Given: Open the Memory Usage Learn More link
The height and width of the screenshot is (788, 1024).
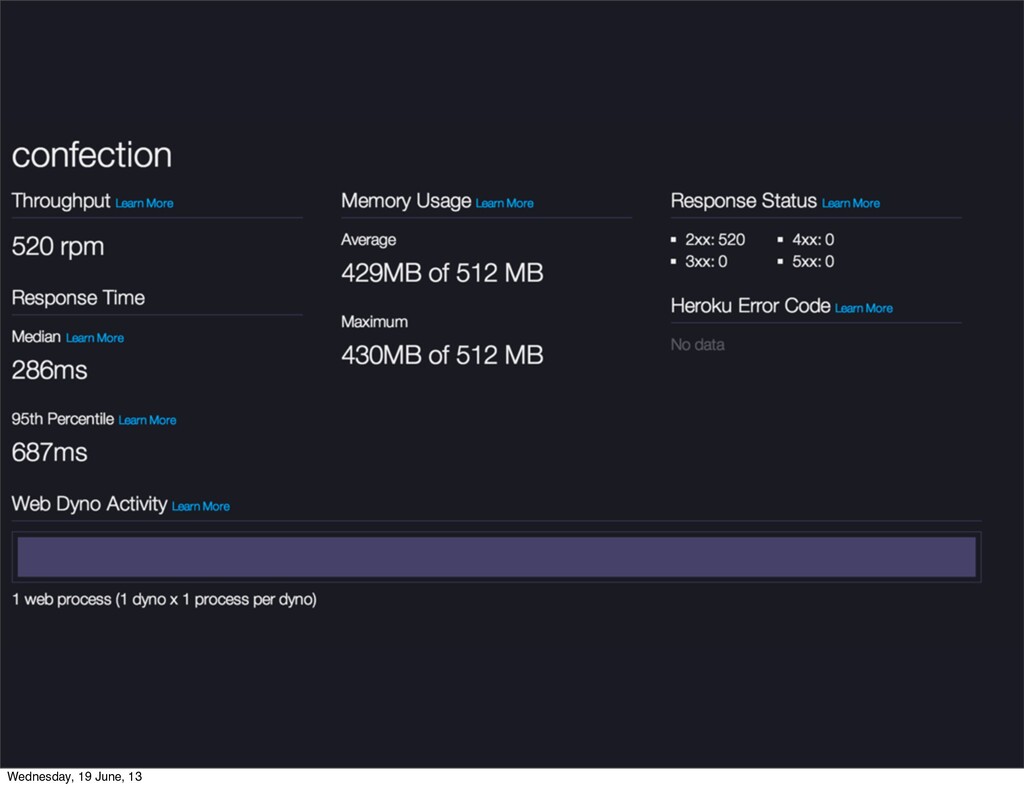Looking at the screenshot, I should point(504,203).
